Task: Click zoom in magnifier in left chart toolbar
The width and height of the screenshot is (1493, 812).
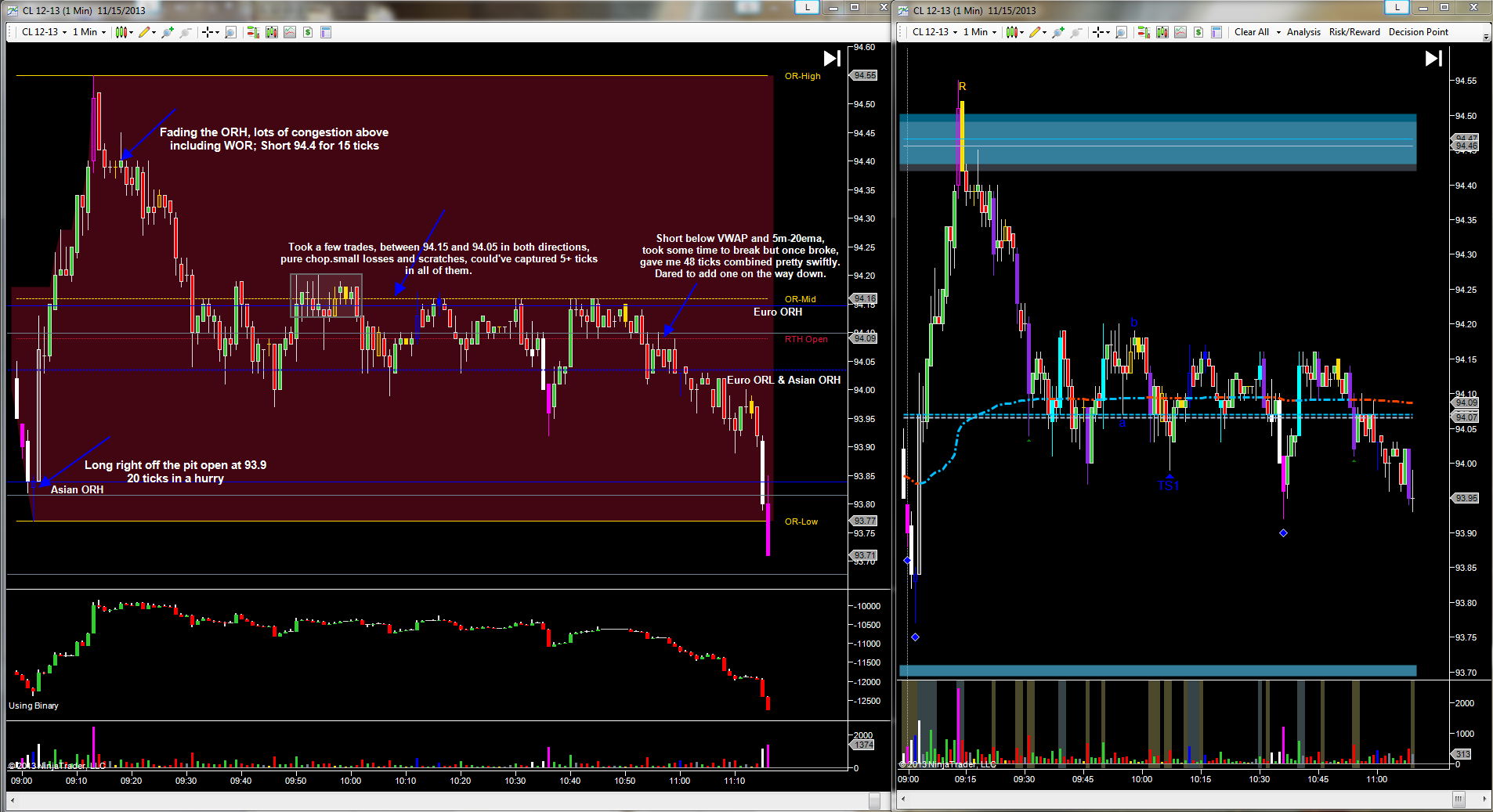Action: click(167, 32)
